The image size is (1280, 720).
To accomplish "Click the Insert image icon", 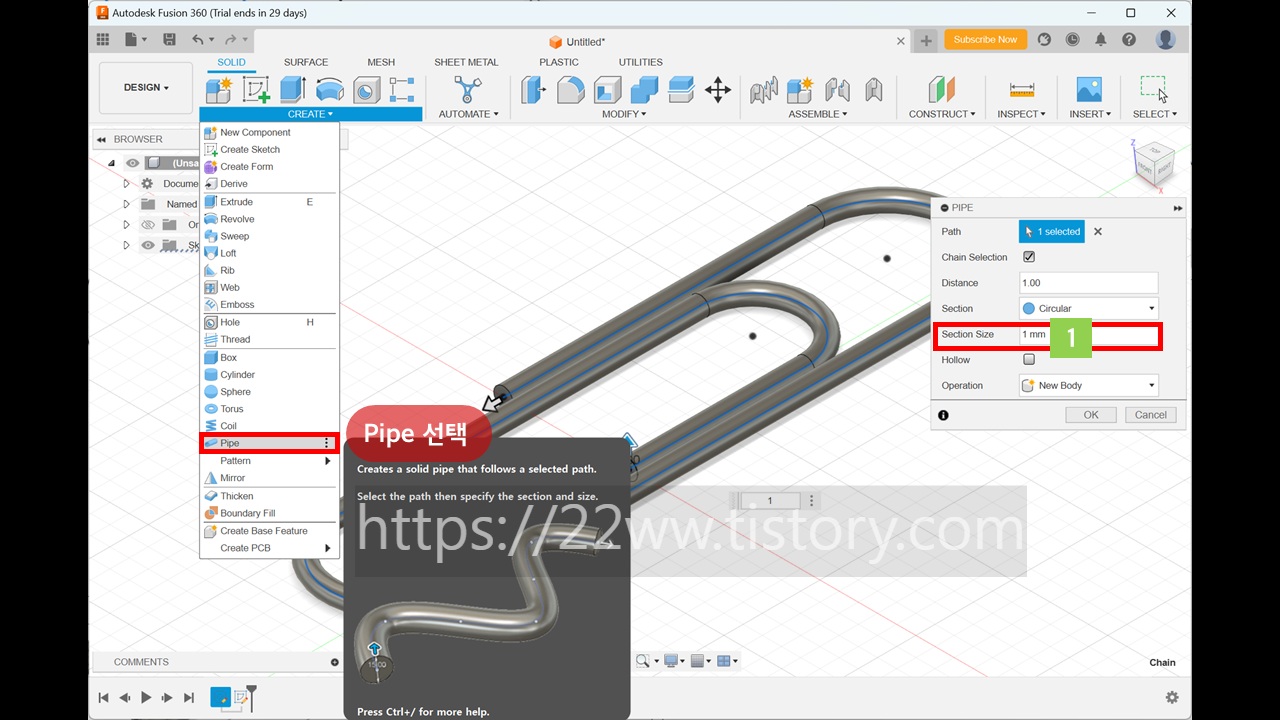I will click(x=1089, y=90).
